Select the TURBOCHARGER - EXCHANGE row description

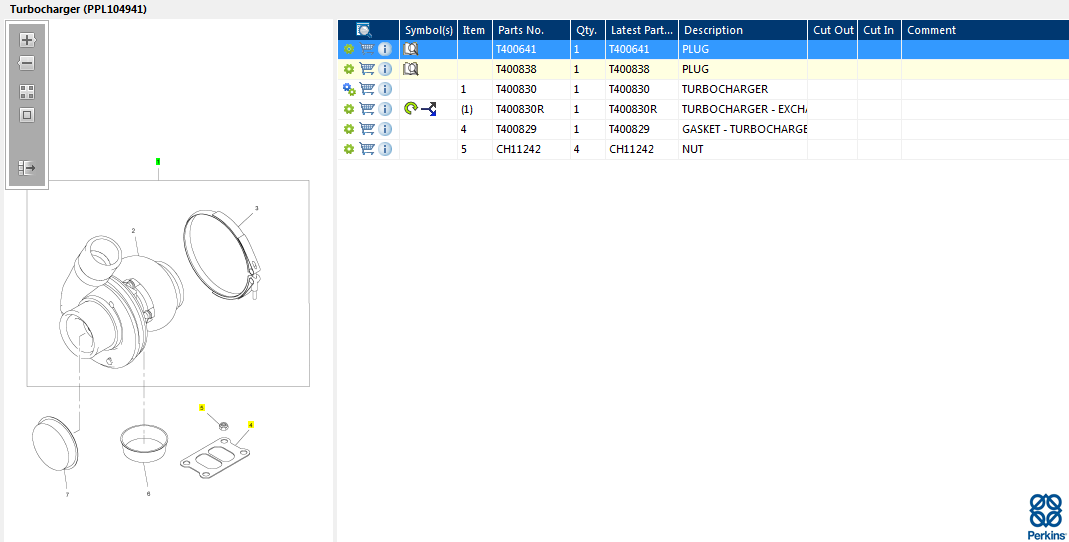pos(743,109)
